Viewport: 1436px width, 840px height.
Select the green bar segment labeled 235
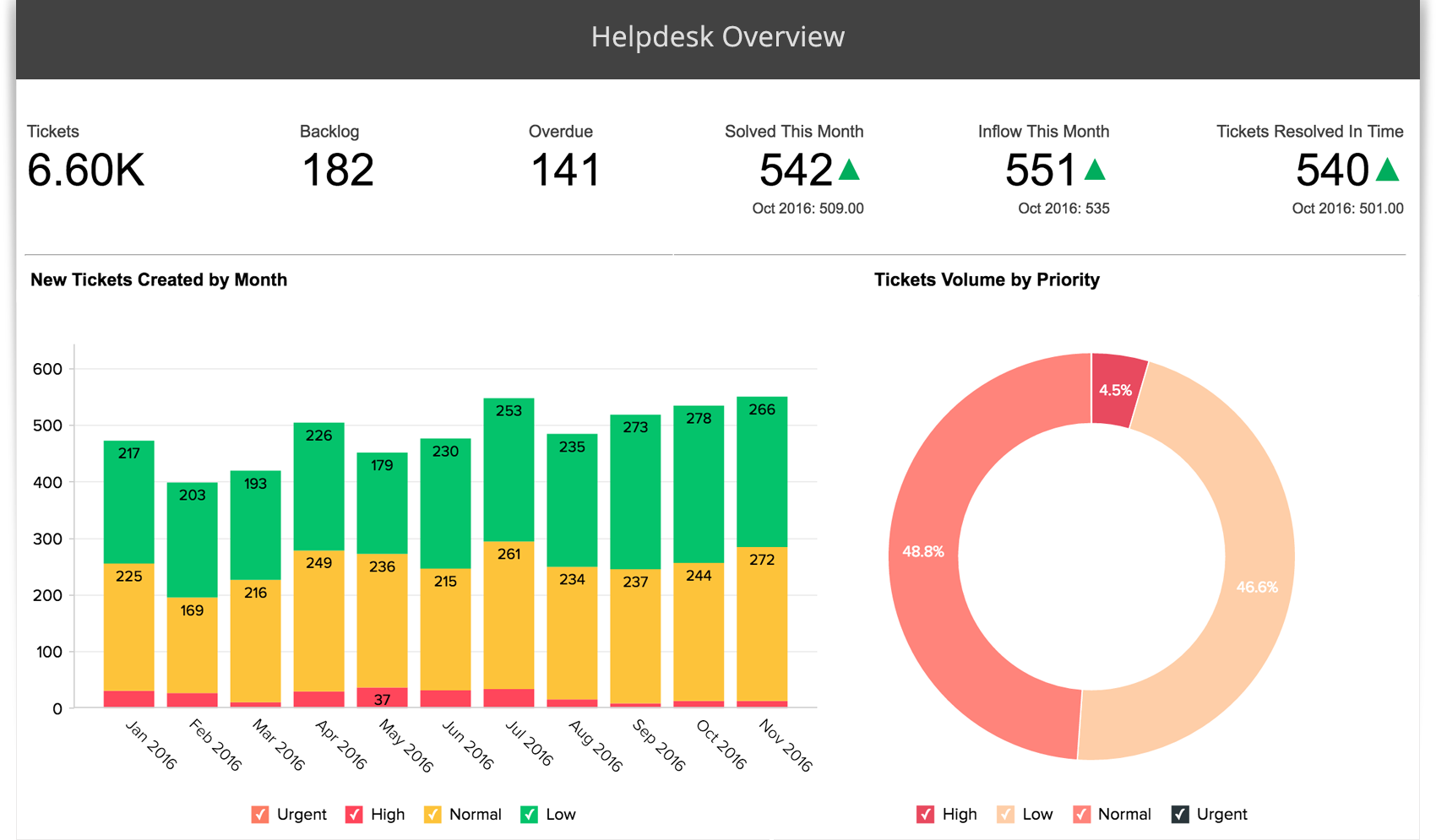(x=573, y=501)
